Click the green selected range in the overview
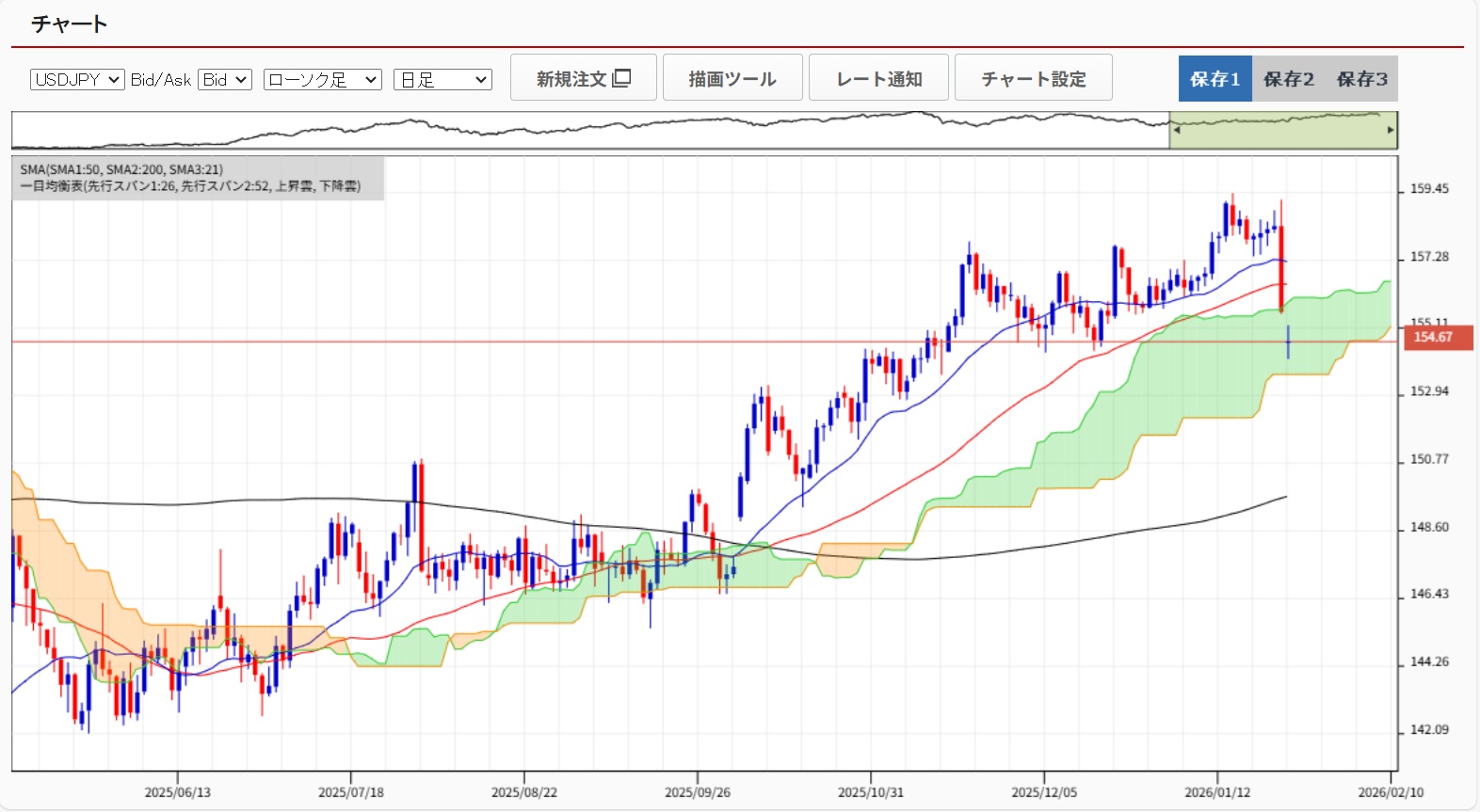Viewport: 1480px width, 812px height. (1282, 132)
